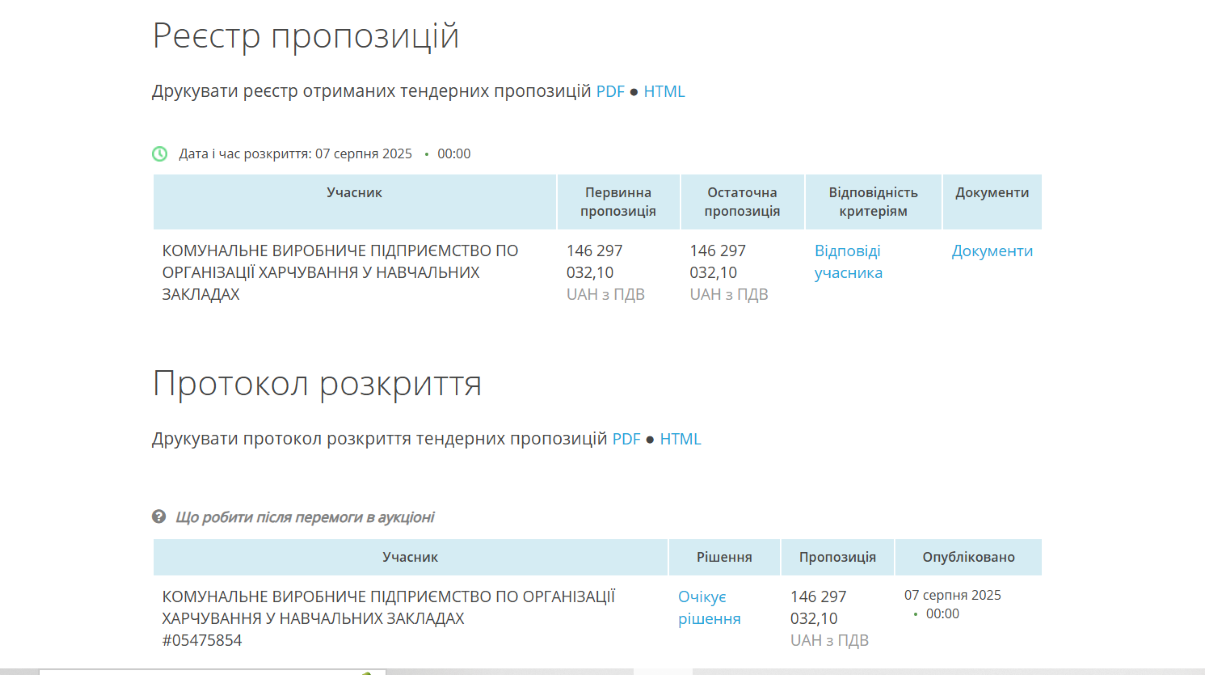Open PDF of the tender proposals registry
This screenshot has width=1205, height=675.
(610, 92)
